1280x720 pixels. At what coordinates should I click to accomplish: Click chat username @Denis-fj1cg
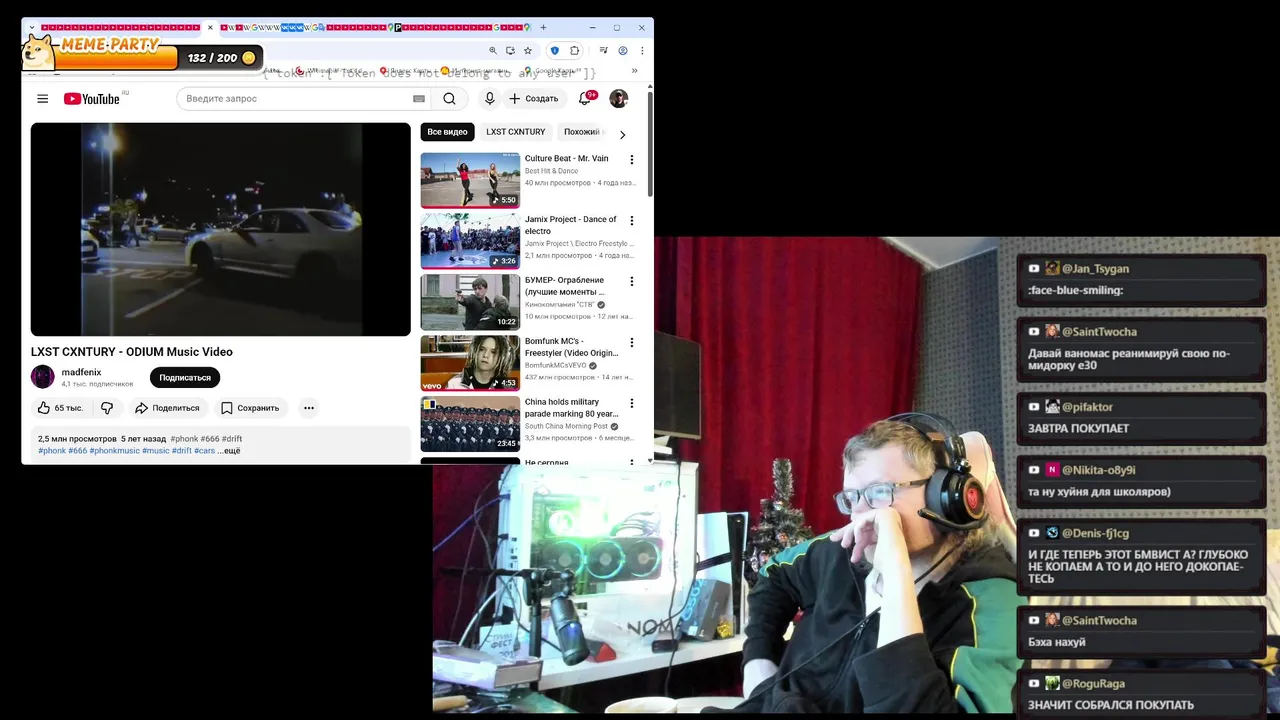[x=1095, y=533]
